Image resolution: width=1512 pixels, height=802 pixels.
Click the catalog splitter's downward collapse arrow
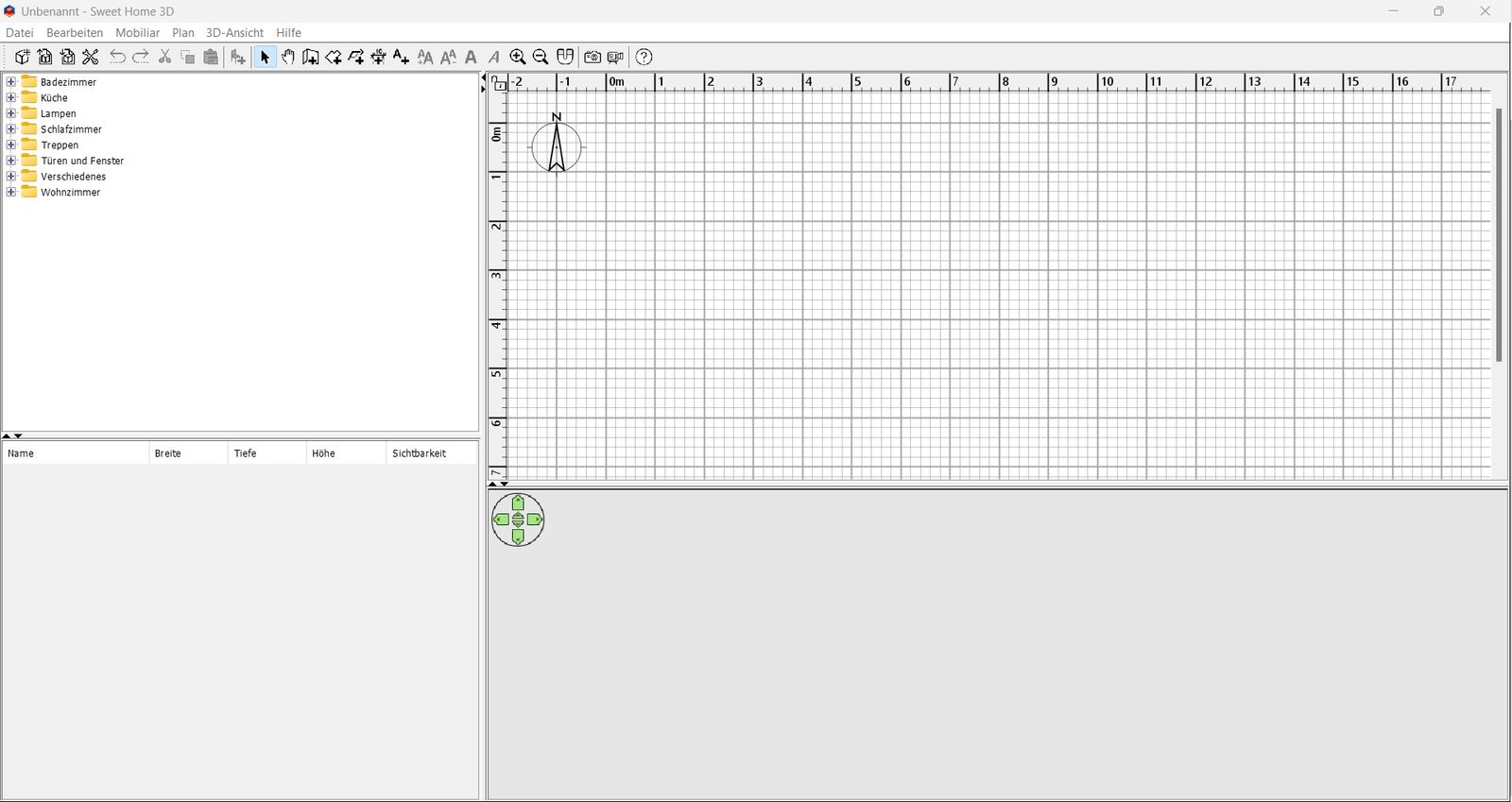[18, 435]
